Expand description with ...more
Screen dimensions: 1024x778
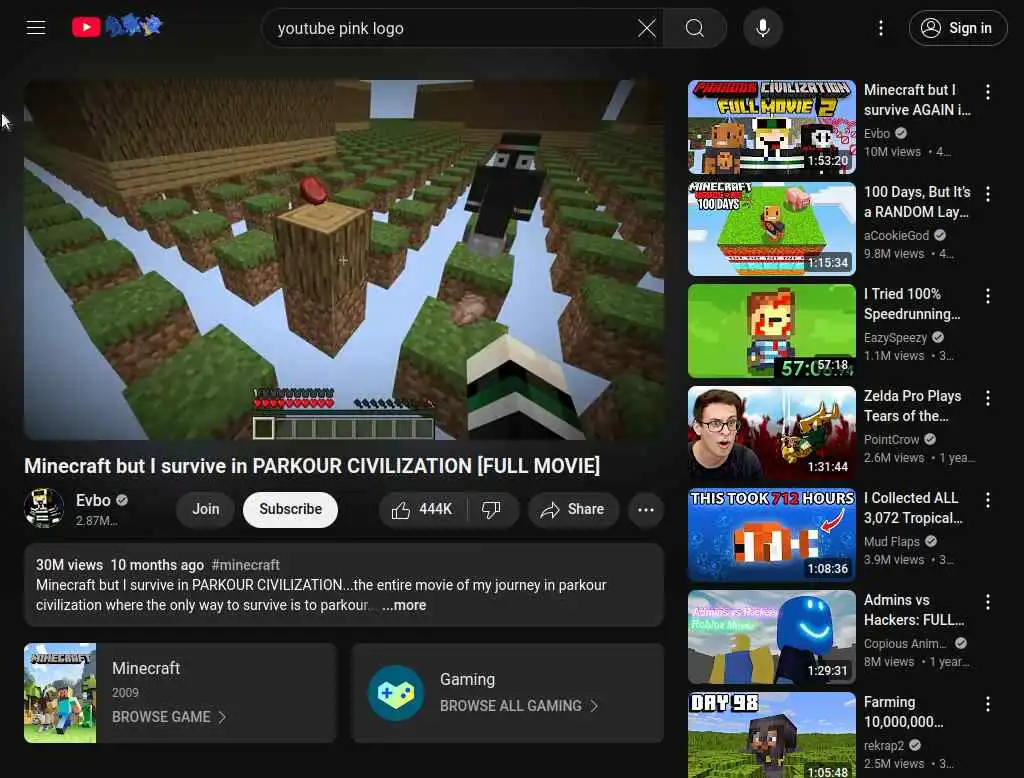(x=404, y=606)
